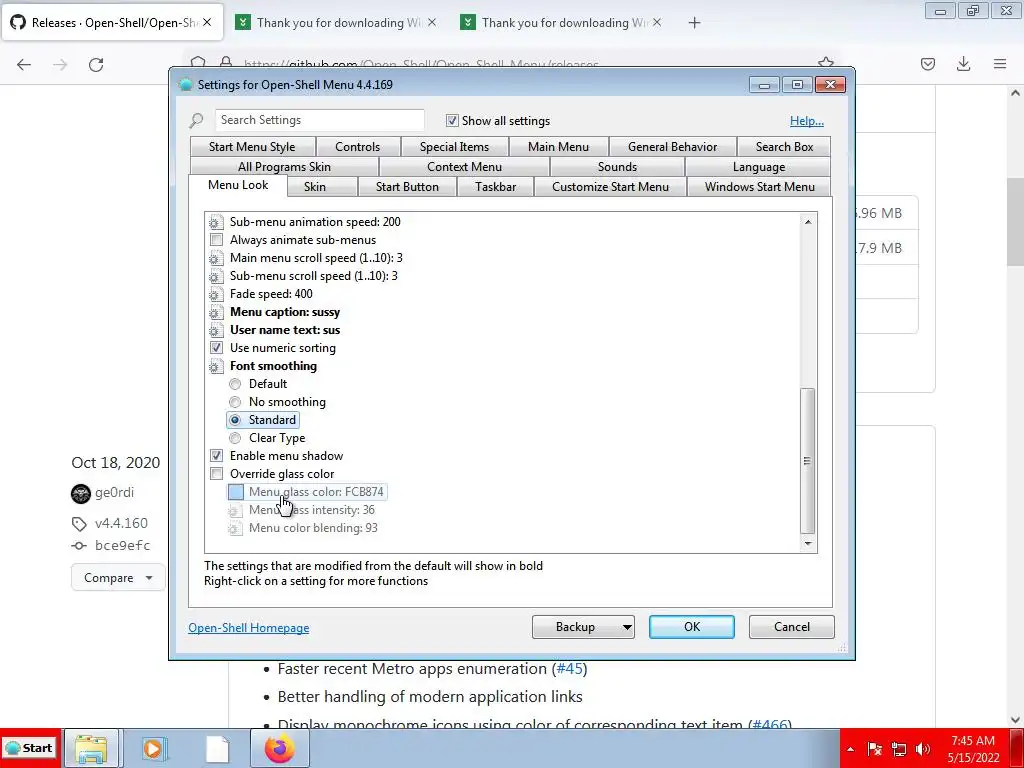The image size is (1024, 768).
Task: Select Default font smoothing radio
Action: coord(235,384)
